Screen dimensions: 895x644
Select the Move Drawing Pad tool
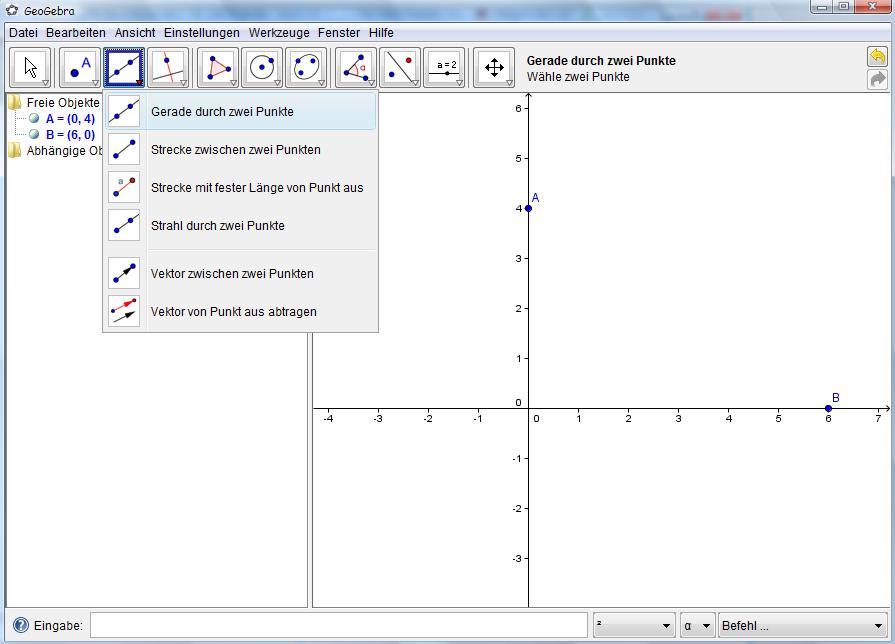pos(494,68)
